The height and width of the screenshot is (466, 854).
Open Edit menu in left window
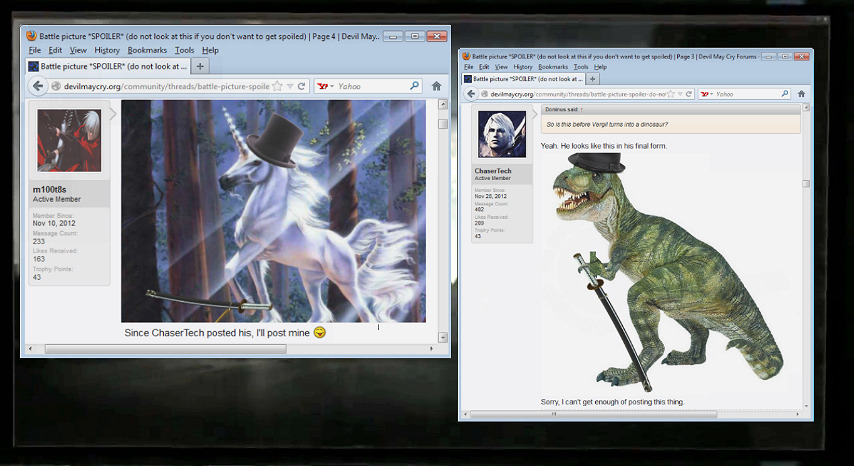click(x=55, y=50)
